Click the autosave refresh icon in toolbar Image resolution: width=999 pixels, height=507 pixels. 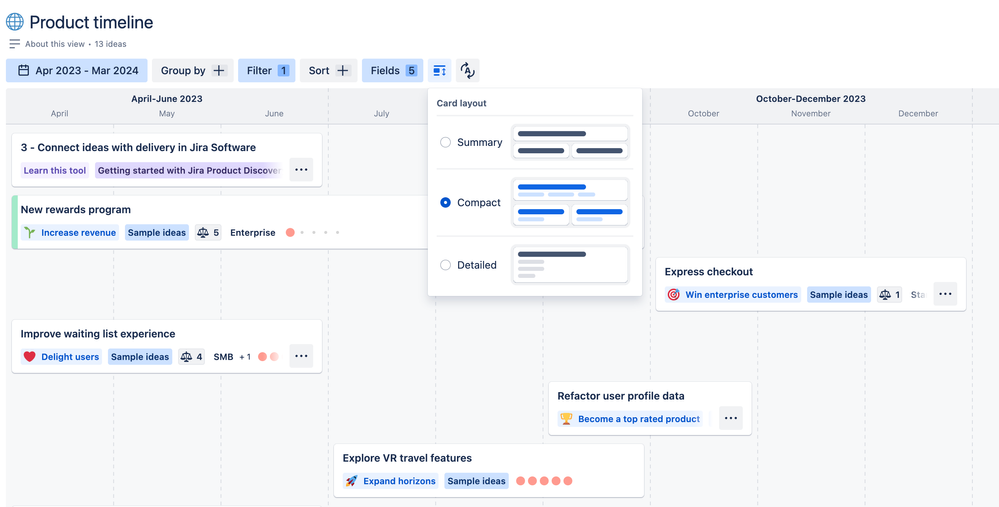click(468, 71)
